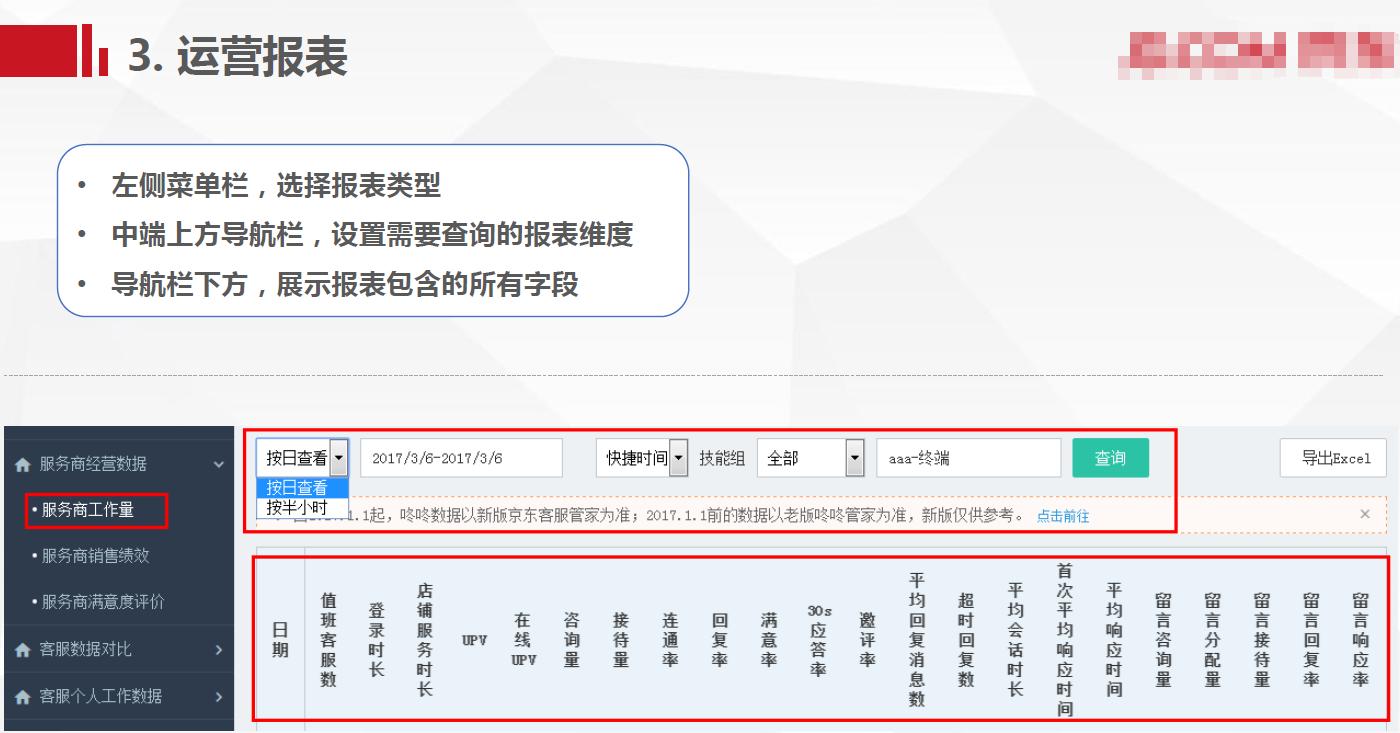Select 服务商工作量 in the sidebar
Viewport: 1400px width, 733px height.
tap(88, 510)
